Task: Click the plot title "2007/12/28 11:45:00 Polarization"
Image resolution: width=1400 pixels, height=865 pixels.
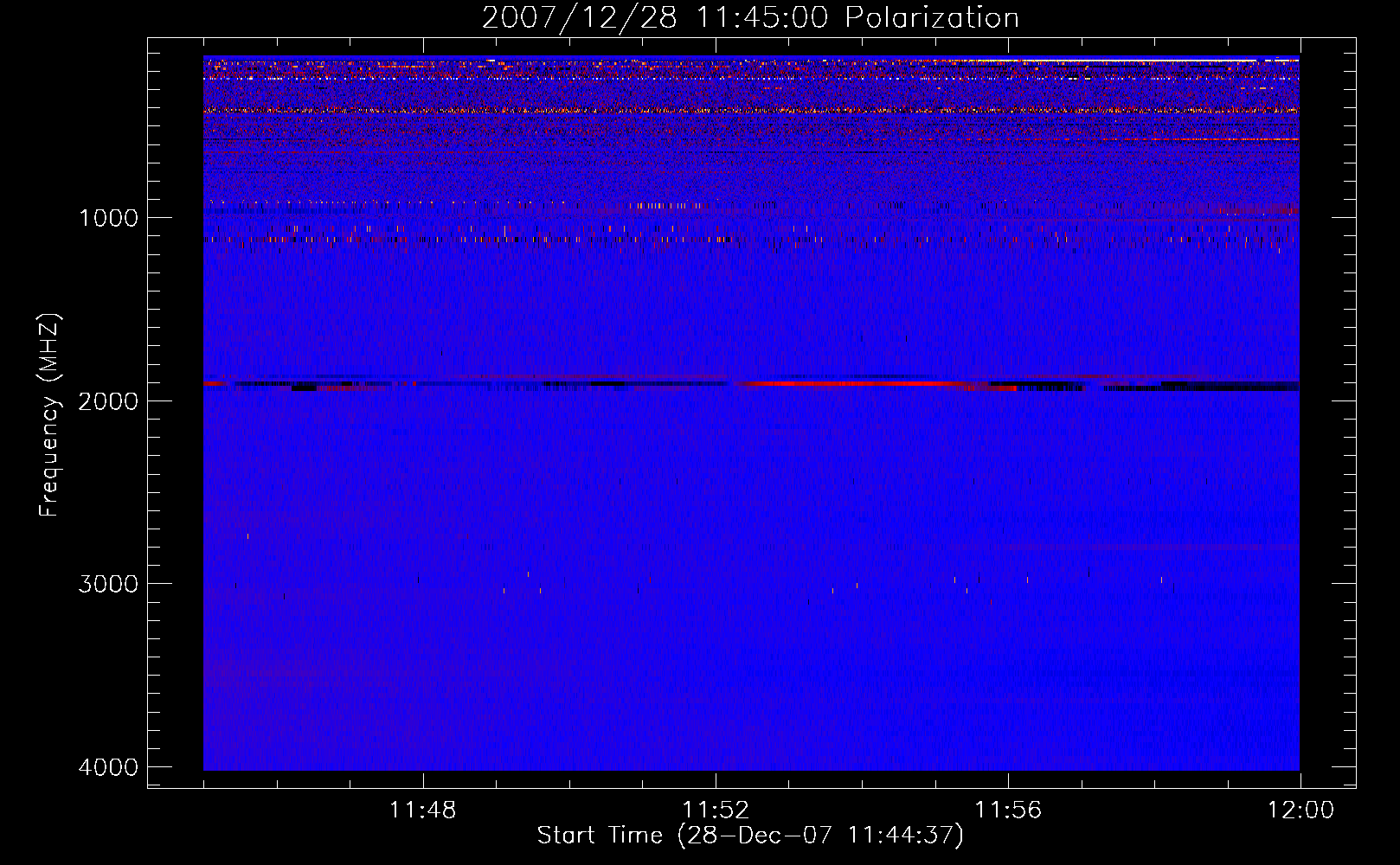Action: pos(750,18)
